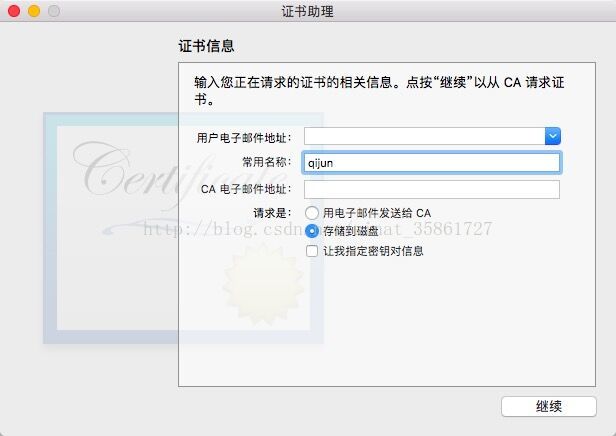Click the 证书助理 title bar text

(x=308, y=11)
